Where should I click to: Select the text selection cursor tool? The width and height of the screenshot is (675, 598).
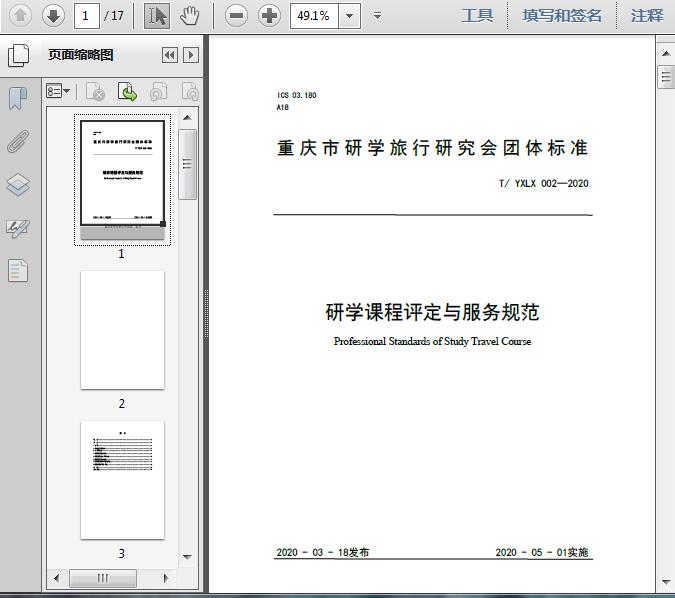point(157,16)
